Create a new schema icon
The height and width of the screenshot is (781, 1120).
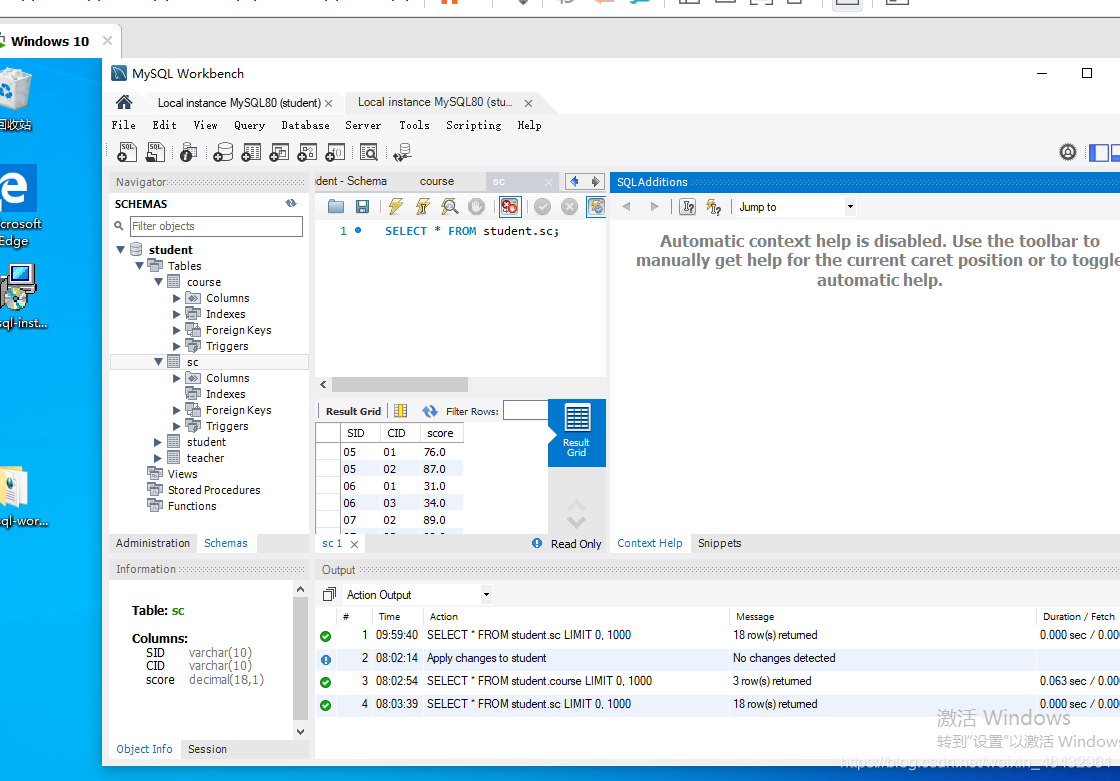(223, 151)
